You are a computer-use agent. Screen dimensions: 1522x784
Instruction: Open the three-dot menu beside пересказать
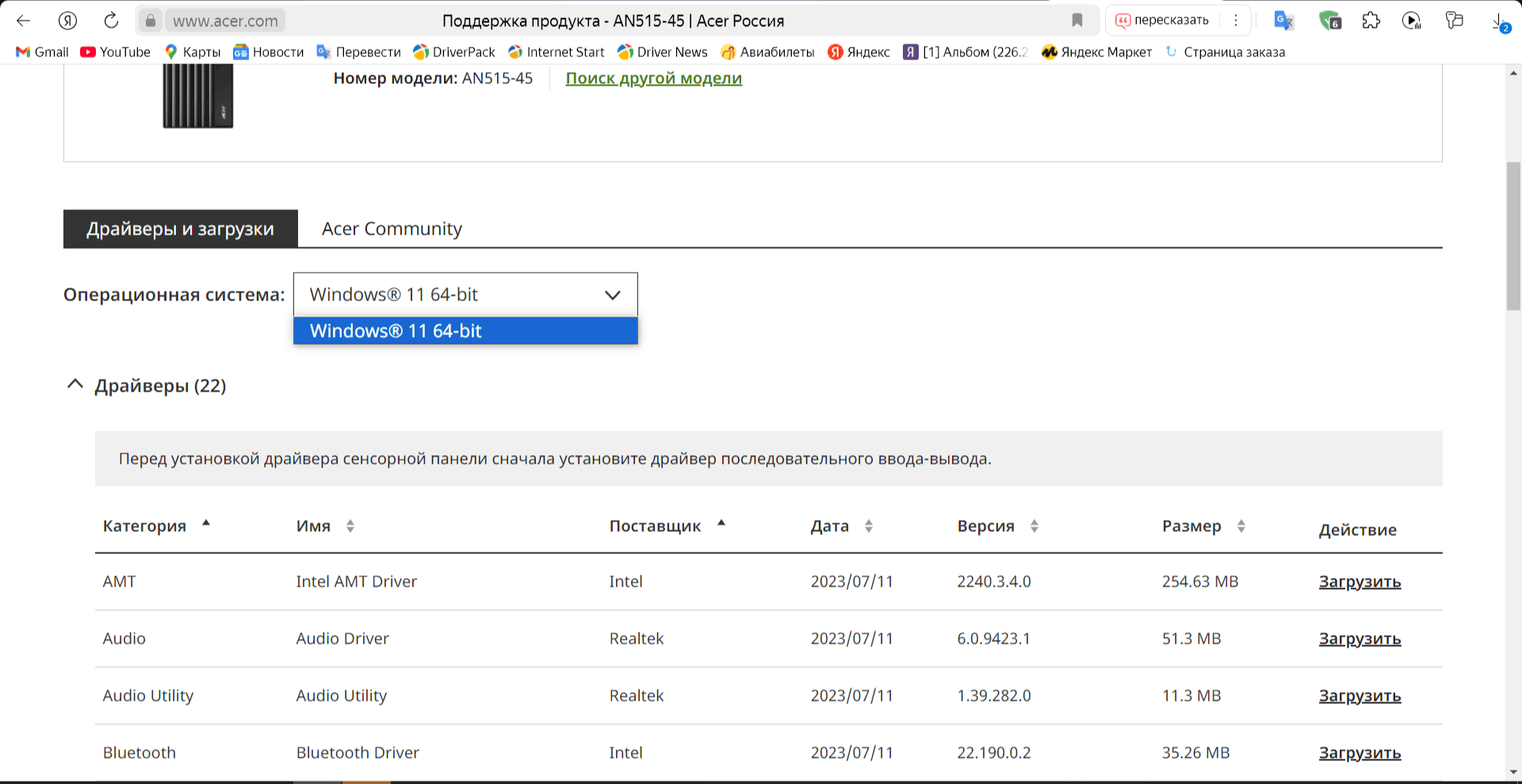pos(1236,21)
